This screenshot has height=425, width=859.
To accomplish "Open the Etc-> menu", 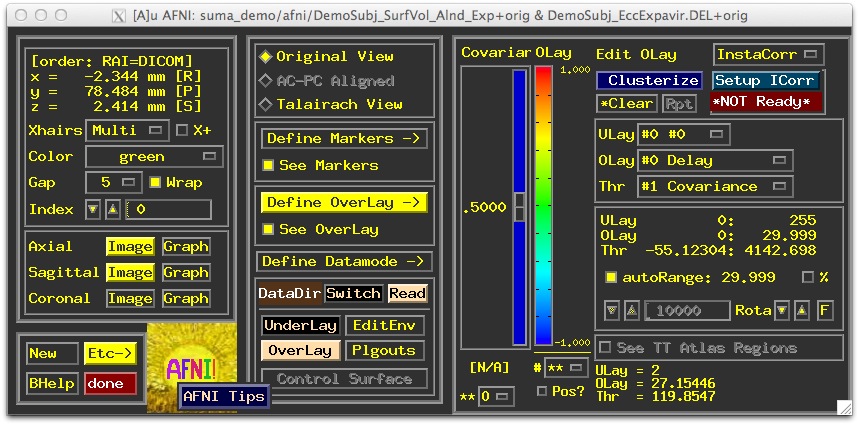I will (x=110, y=354).
